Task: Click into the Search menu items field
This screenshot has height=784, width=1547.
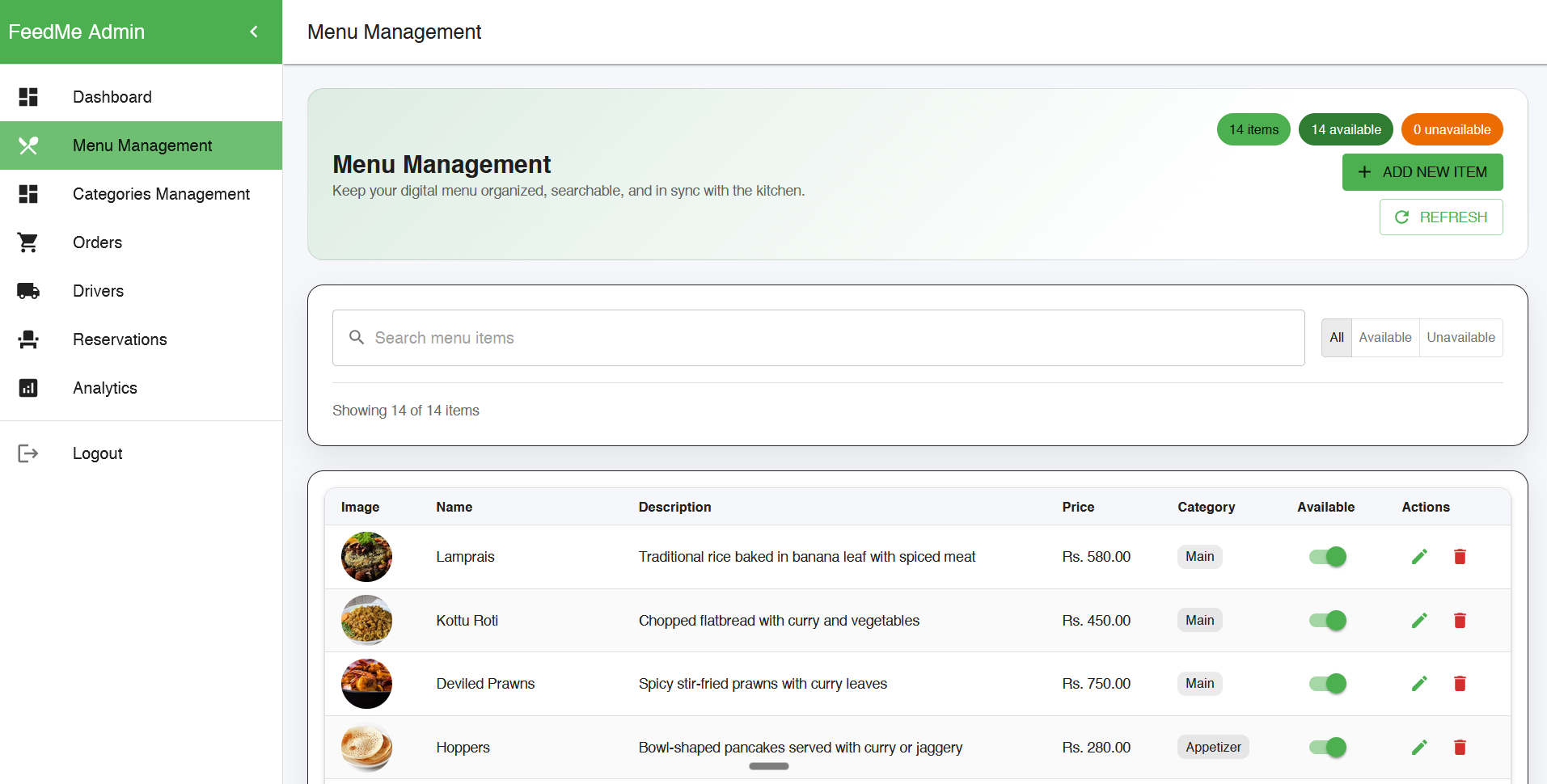Action: (x=818, y=338)
